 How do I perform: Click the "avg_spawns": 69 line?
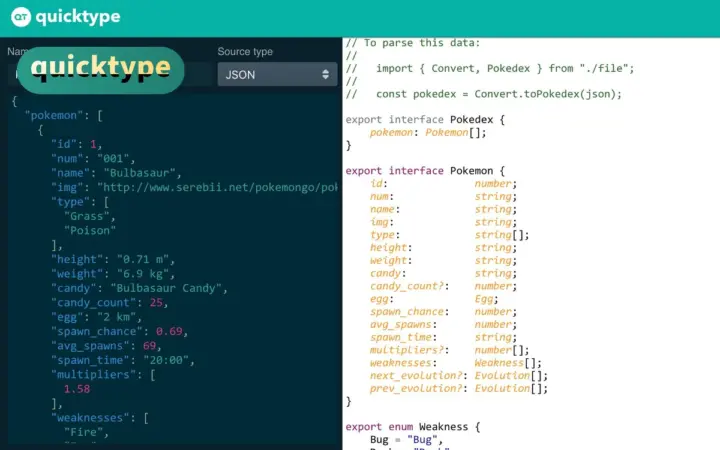coord(106,346)
